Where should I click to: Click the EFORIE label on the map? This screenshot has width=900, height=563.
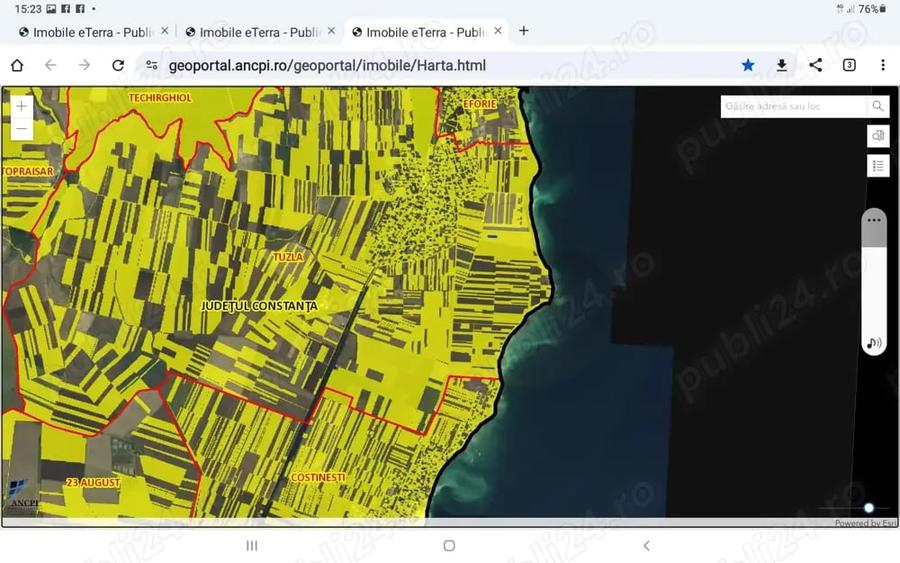click(480, 104)
